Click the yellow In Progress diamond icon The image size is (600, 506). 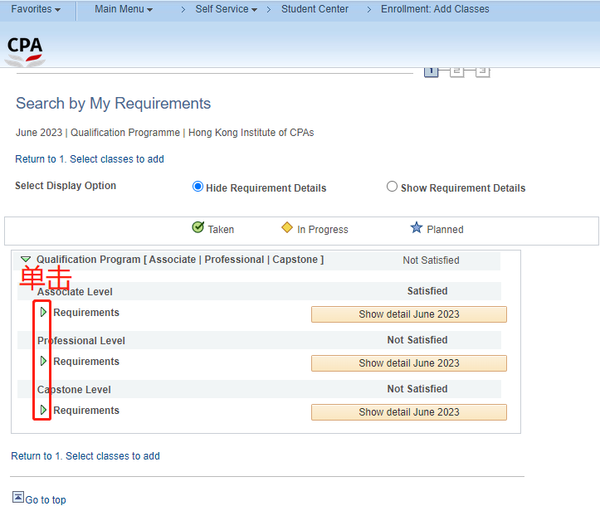click(x=286, y=229)
